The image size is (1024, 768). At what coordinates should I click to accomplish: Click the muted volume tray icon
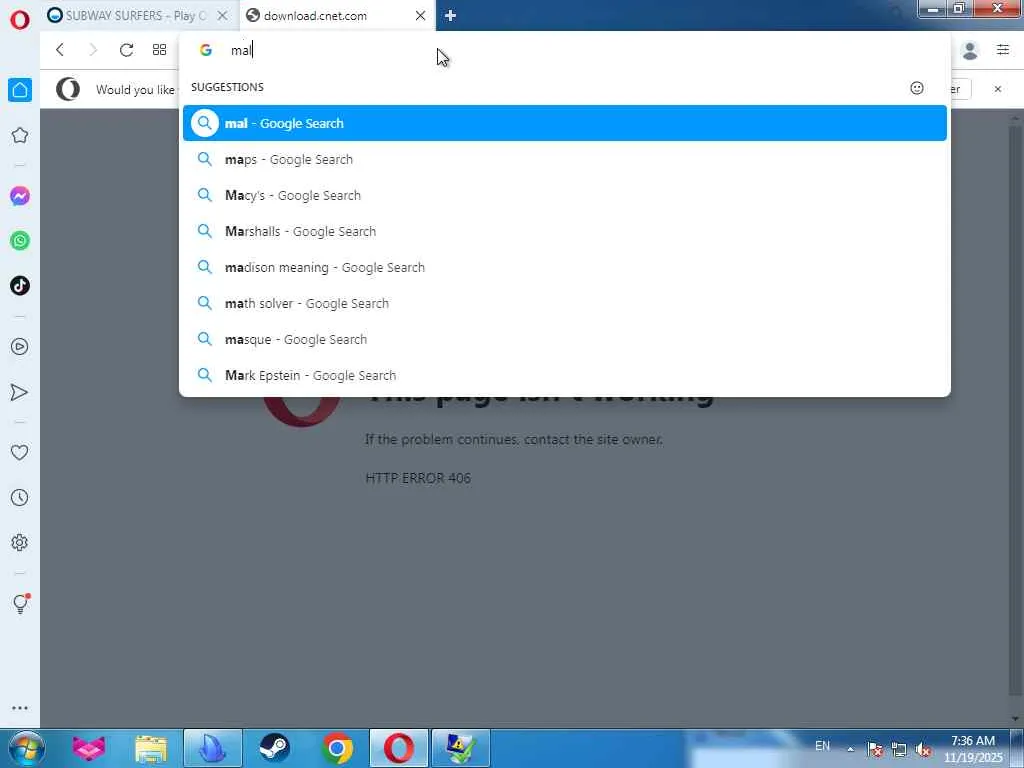point(923,749)
